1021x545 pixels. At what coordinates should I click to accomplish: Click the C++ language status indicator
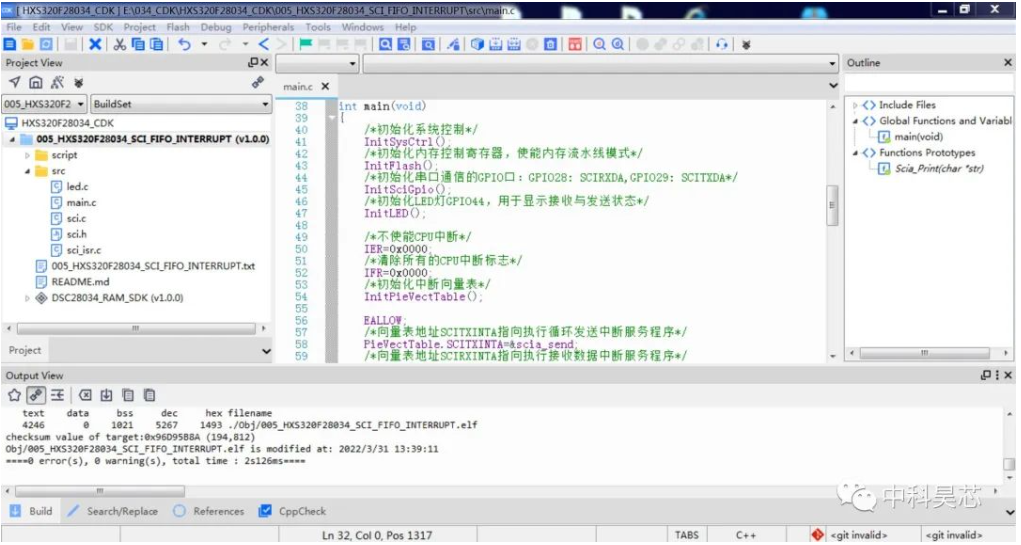(746, 535)
